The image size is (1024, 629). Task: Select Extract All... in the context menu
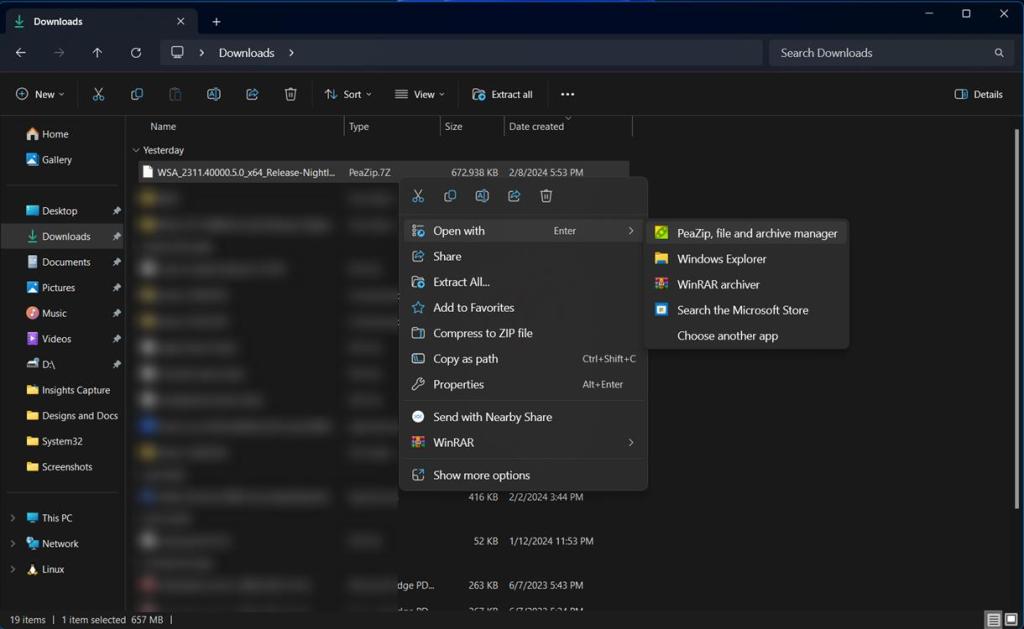(x=522, y=282)
